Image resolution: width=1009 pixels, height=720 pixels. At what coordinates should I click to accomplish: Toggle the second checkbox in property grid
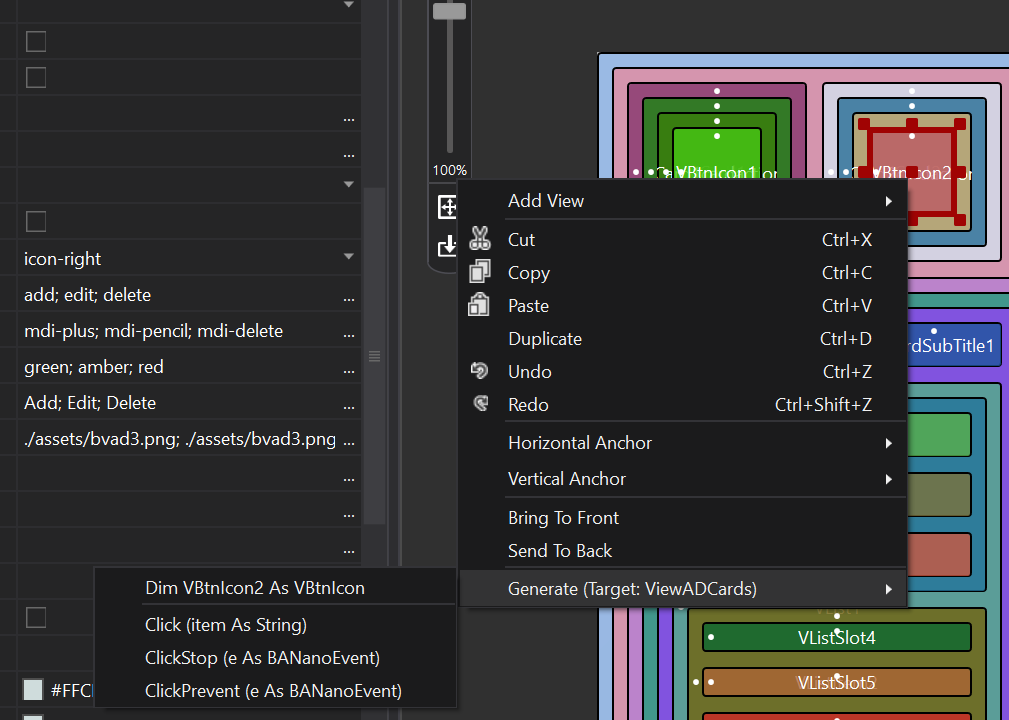pos(36,77)
